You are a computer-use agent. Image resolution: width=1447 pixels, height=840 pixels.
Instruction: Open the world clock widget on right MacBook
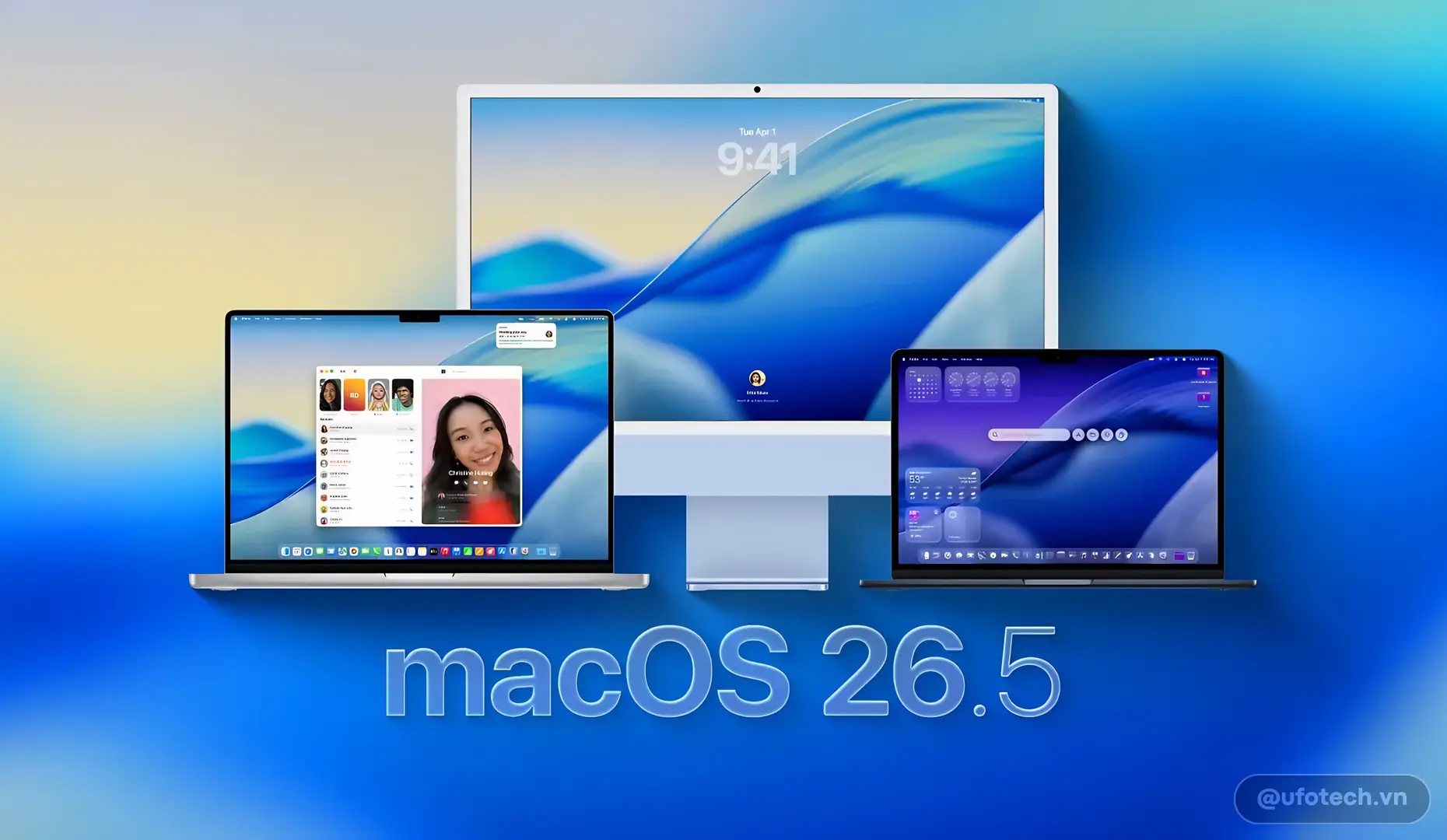(x=982, y=384)
